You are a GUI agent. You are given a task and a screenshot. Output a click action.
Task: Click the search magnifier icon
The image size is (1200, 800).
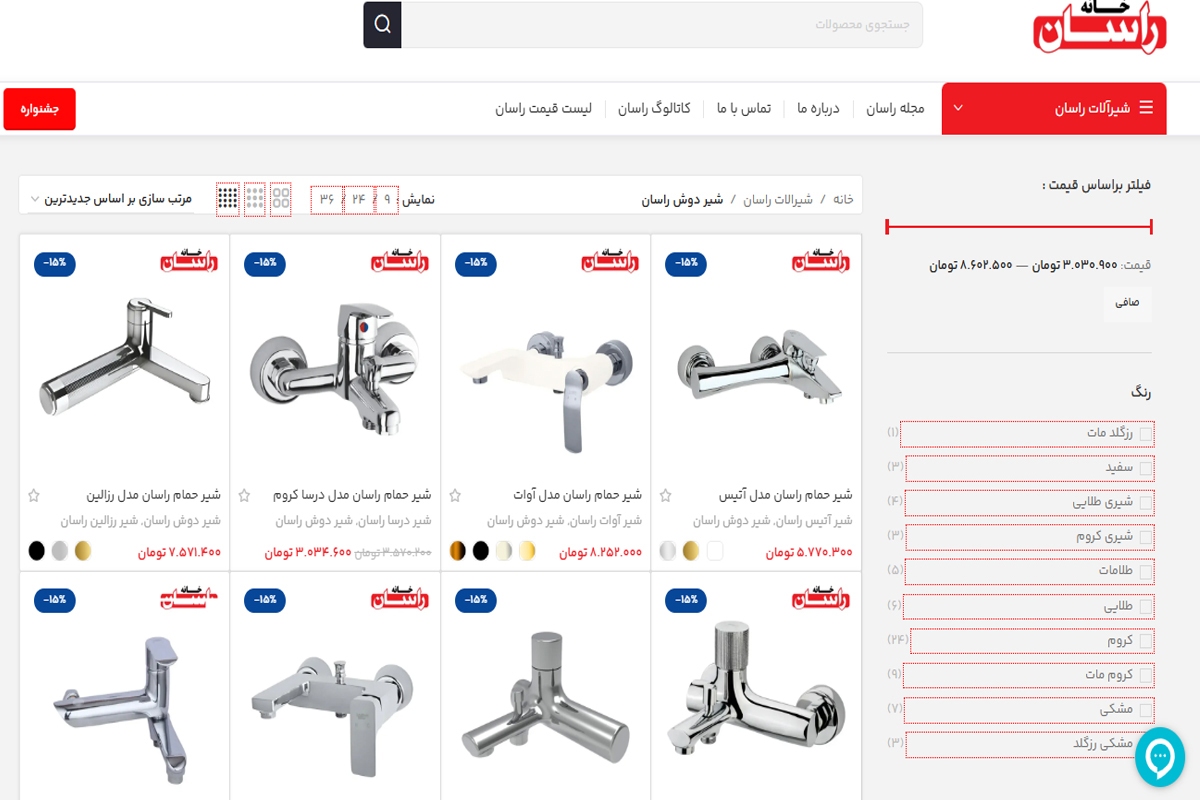pyautogui.click(x=382, y=24)
